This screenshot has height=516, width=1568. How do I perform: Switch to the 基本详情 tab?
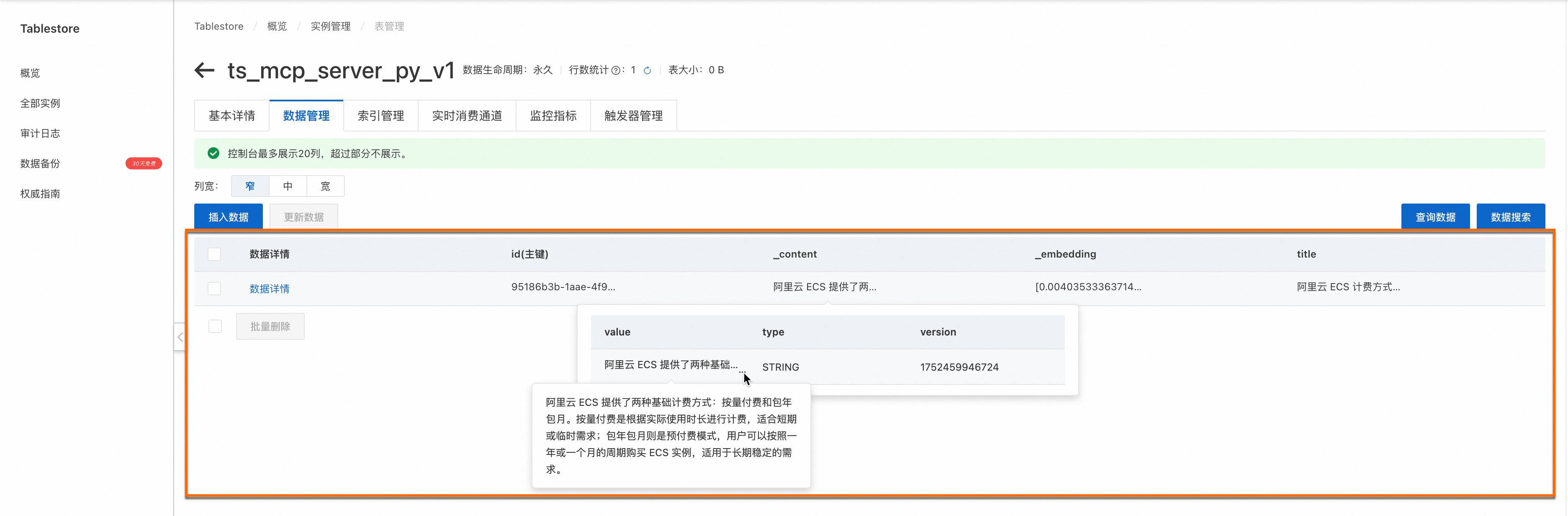pyautogui.click(x=231, y=116)
